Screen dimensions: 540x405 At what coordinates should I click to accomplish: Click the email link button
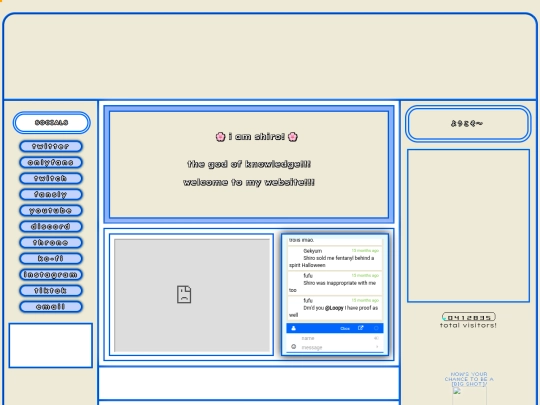coord(51,307)
